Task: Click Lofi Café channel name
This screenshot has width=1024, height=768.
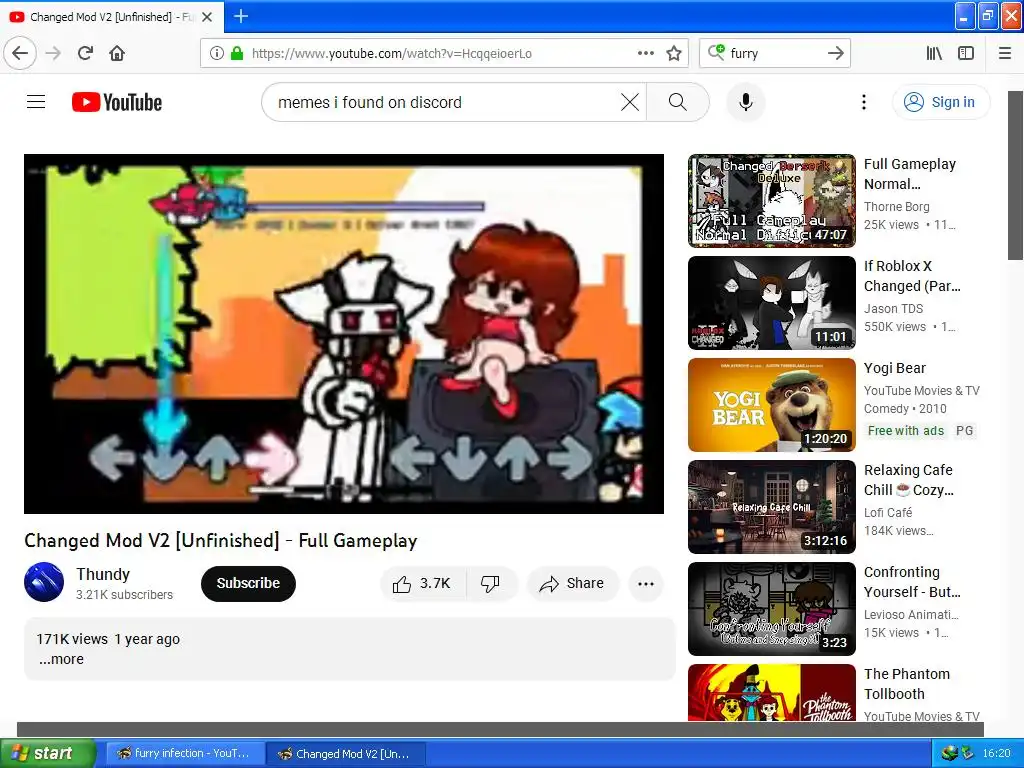Action: (888, 513)
